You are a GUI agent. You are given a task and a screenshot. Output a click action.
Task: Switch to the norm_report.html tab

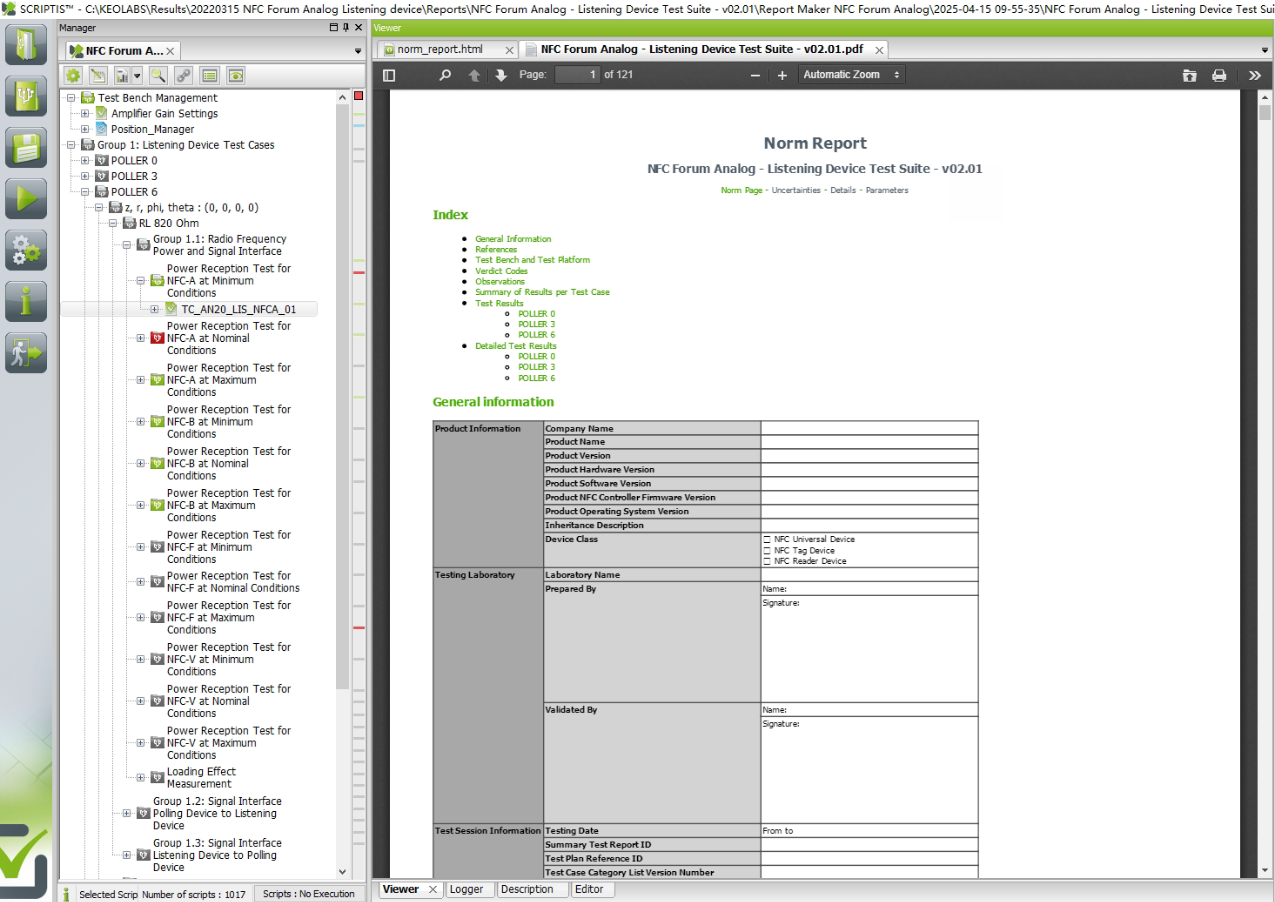(449, 49)
